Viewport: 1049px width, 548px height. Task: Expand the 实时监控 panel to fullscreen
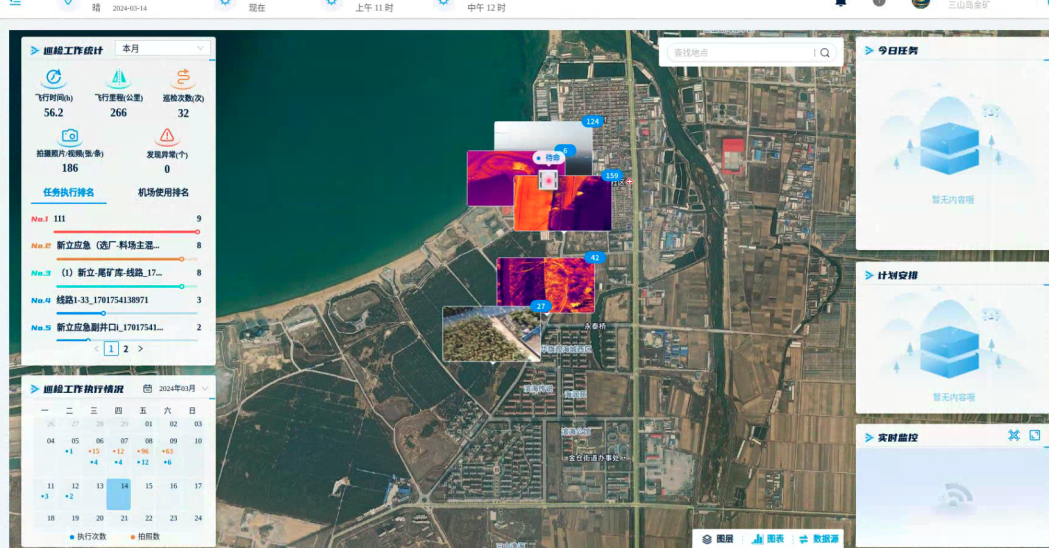point(1034,436)
